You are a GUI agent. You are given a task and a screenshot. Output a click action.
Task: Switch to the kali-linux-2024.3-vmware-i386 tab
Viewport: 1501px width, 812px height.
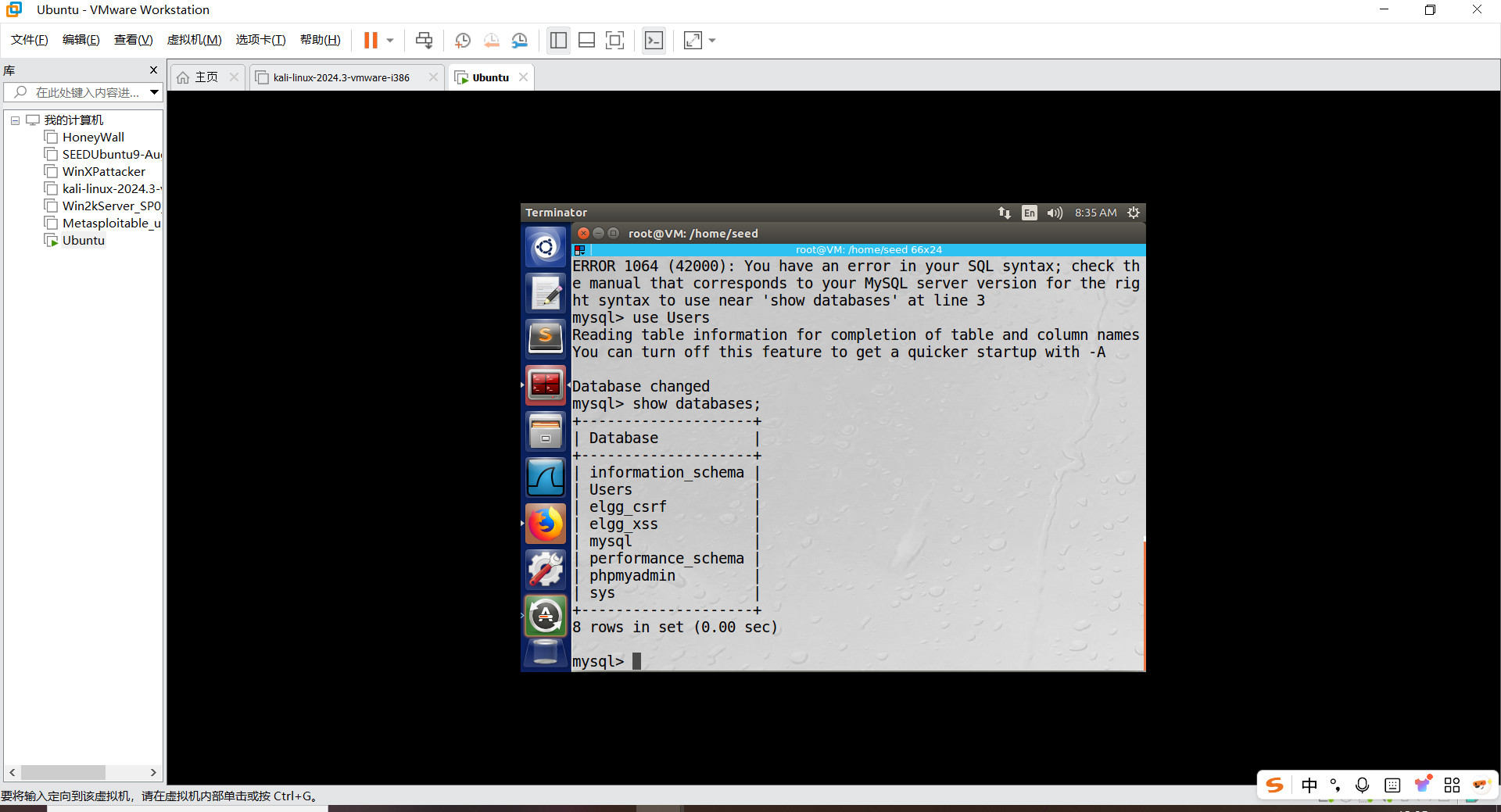click(x=341, y=77)
